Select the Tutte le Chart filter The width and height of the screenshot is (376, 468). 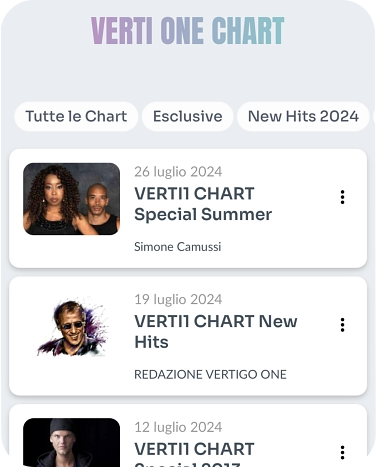(76, 116)
